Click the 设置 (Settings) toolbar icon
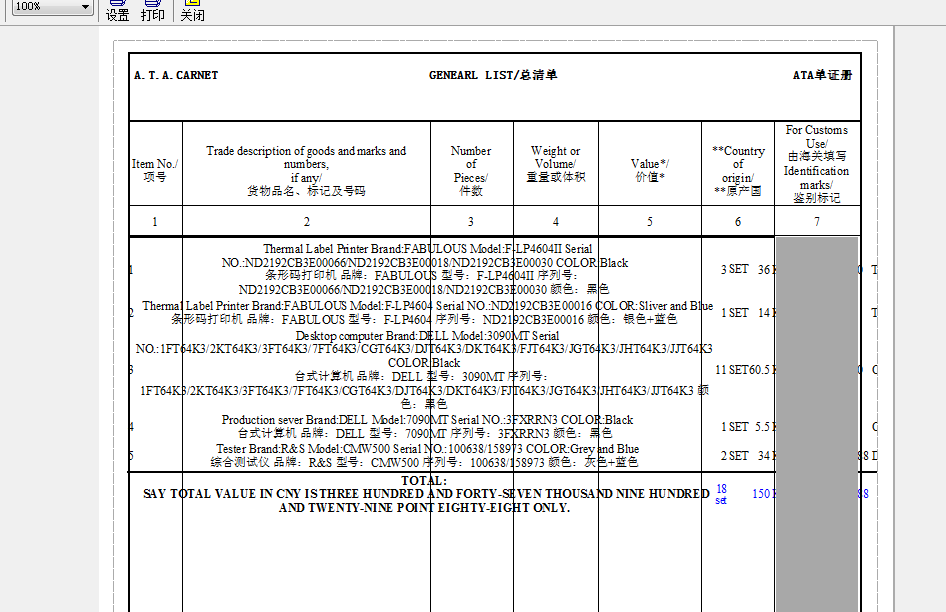Image resolution: width=946 pixels, height=612 pixels. [x=117, y=10]
